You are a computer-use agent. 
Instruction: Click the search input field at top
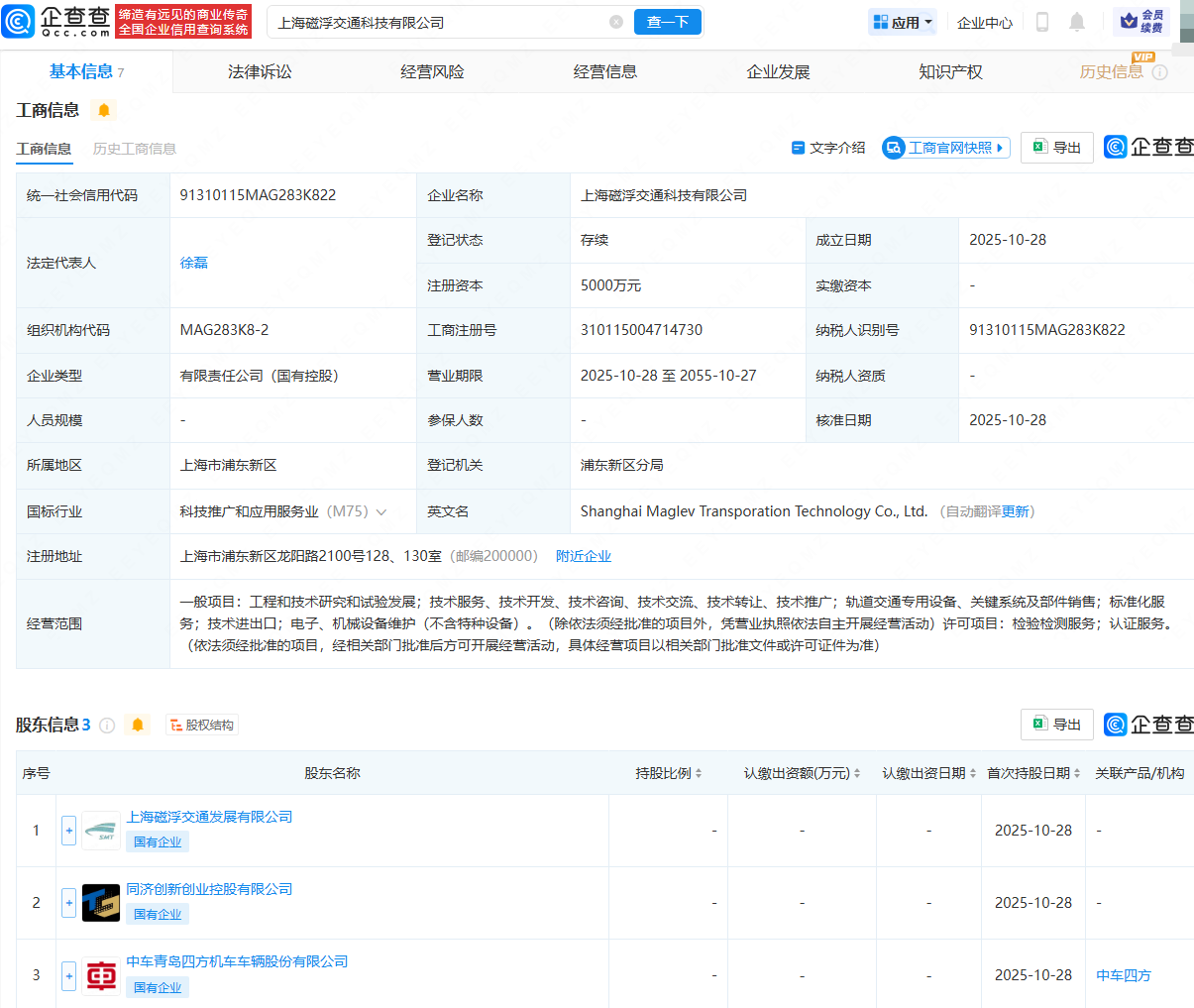[426, 21]
